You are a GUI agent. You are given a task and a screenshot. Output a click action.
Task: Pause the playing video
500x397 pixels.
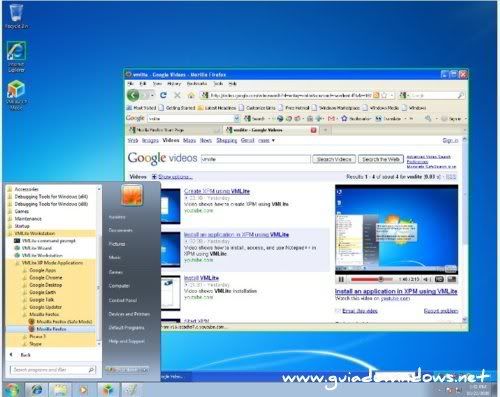(341, 279)
